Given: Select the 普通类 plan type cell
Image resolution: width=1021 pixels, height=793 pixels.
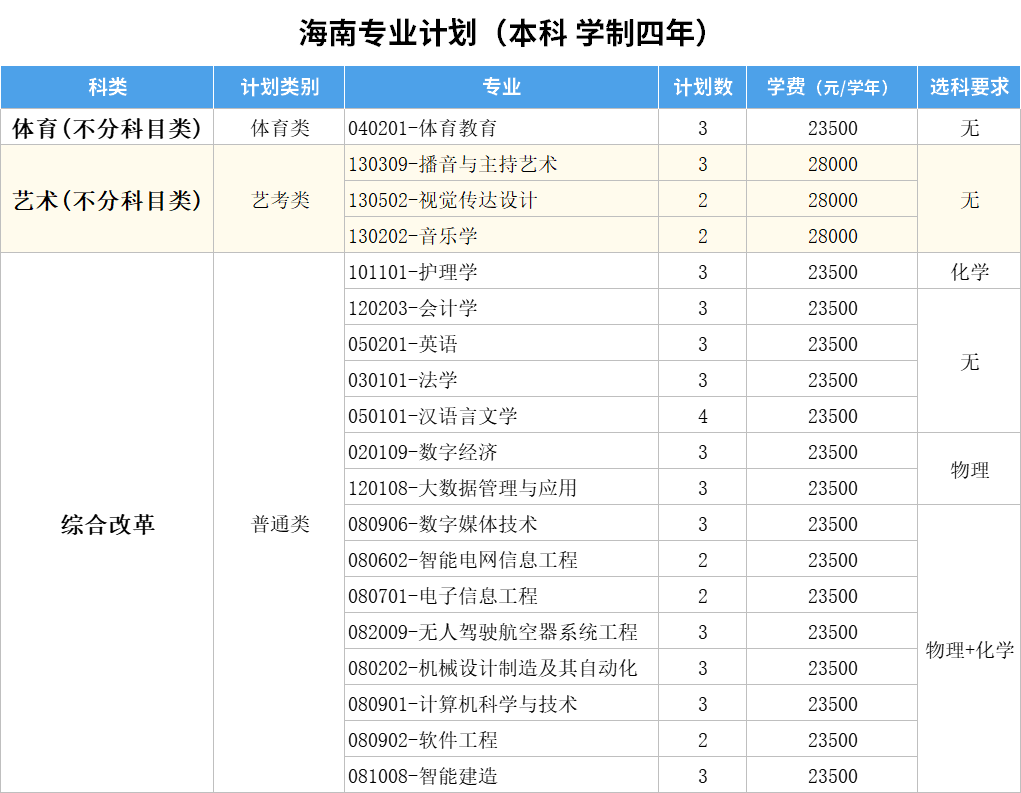Looking at the screenshot, I should pyautogui.click(x=279, y=524).
